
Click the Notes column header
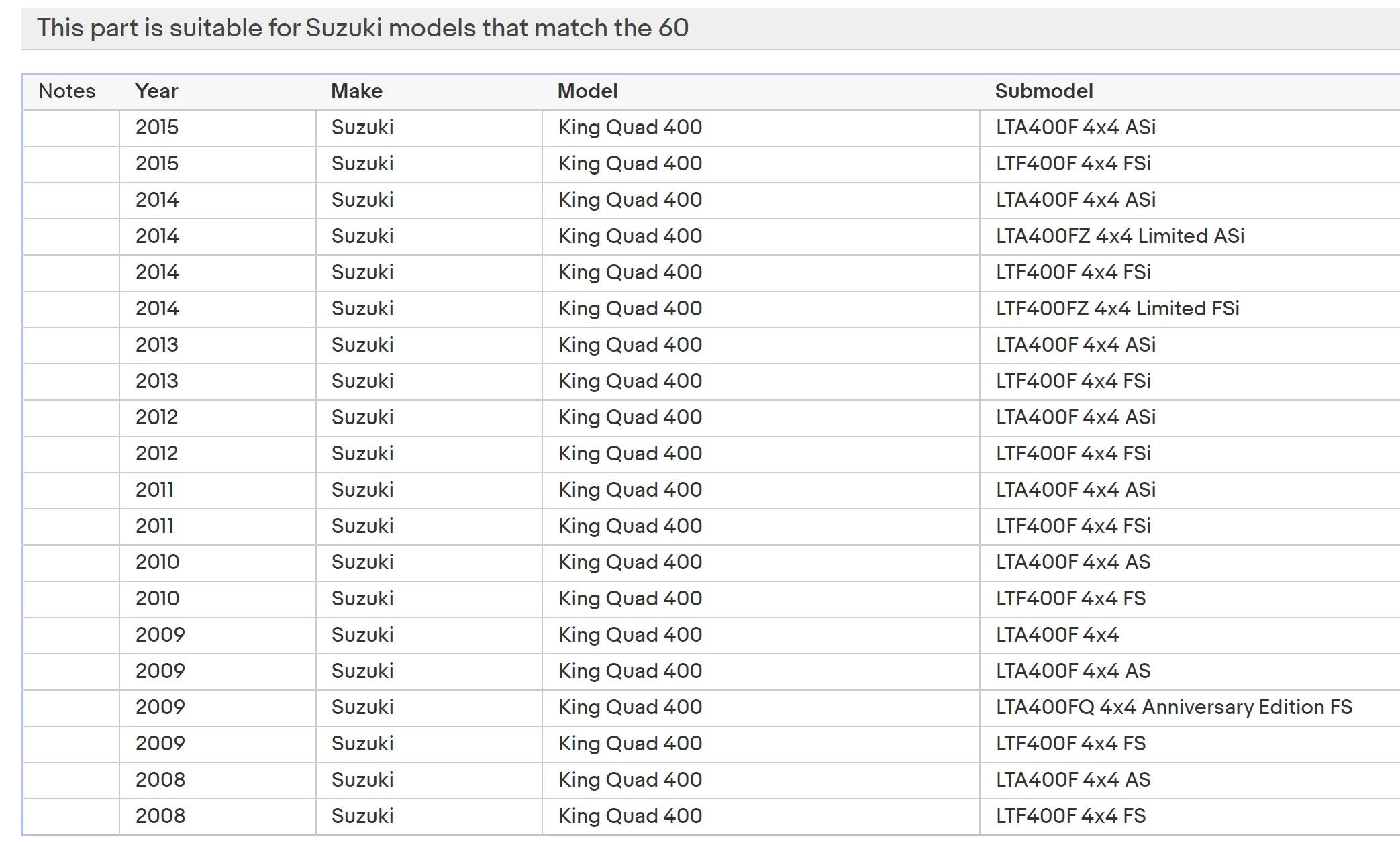(x=67, y=91)
